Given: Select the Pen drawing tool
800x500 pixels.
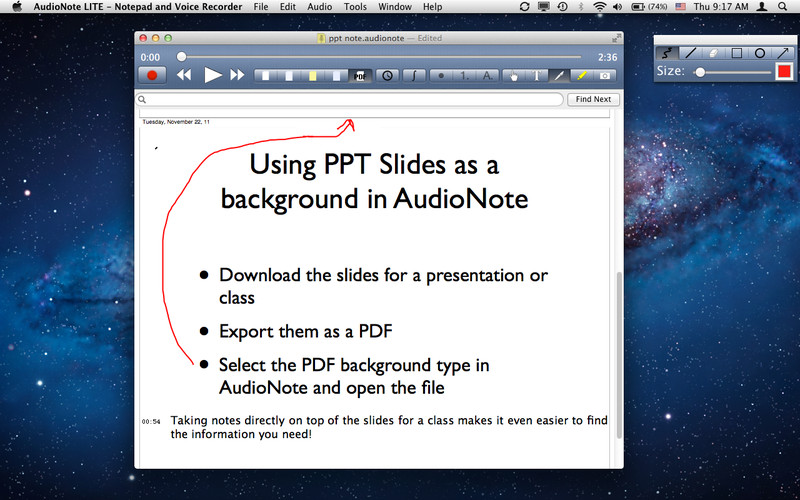Looking at the screenshot, I should tap(559, 76).
